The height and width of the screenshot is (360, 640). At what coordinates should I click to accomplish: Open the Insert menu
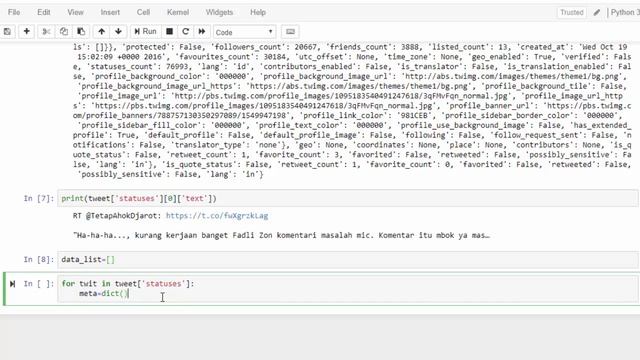(x=110, y=12)
